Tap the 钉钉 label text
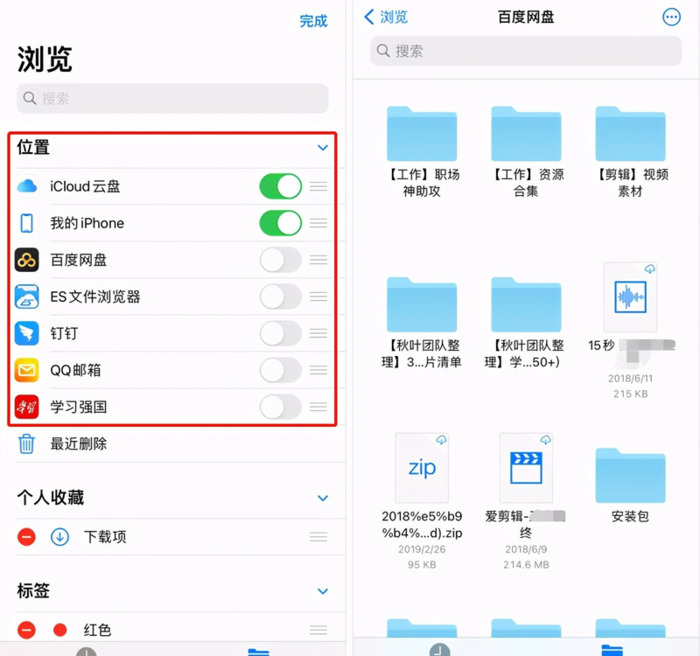 (x=64, y=333)
